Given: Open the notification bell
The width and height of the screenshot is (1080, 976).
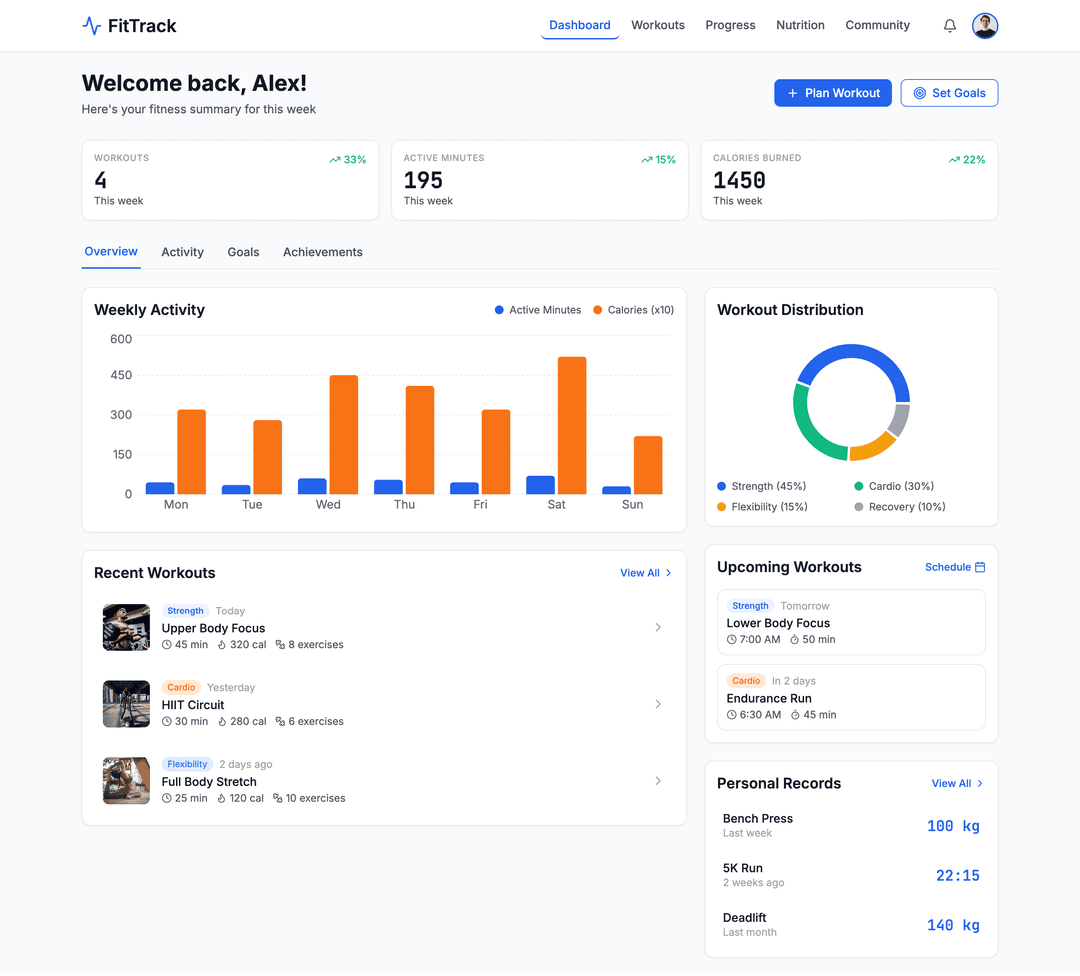Looking at the screenshot, I should [x=949, y=25].
